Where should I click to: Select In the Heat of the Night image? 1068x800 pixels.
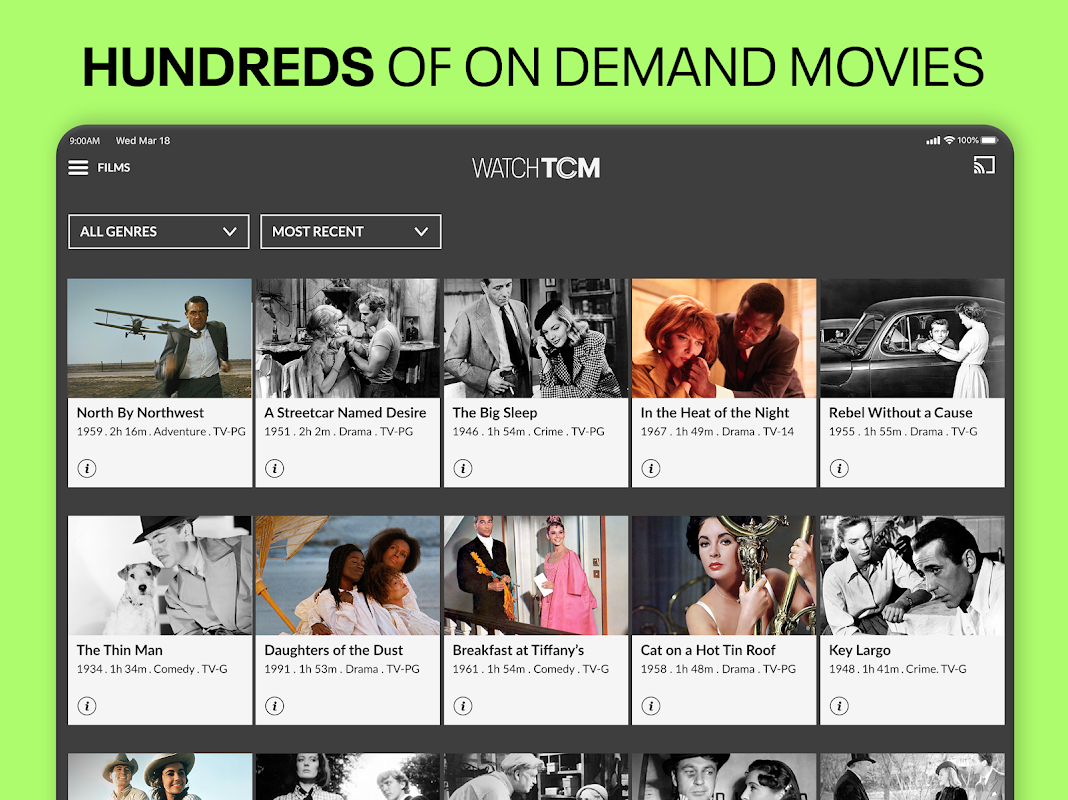click(723, 338)
